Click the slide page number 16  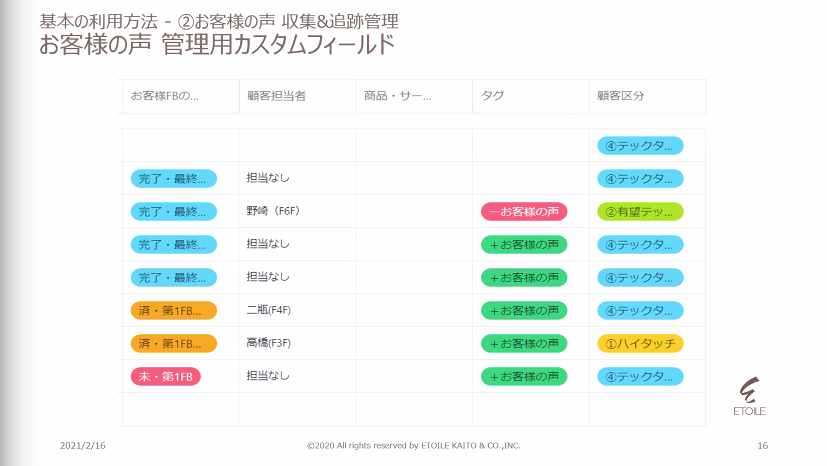pos(763,445)
